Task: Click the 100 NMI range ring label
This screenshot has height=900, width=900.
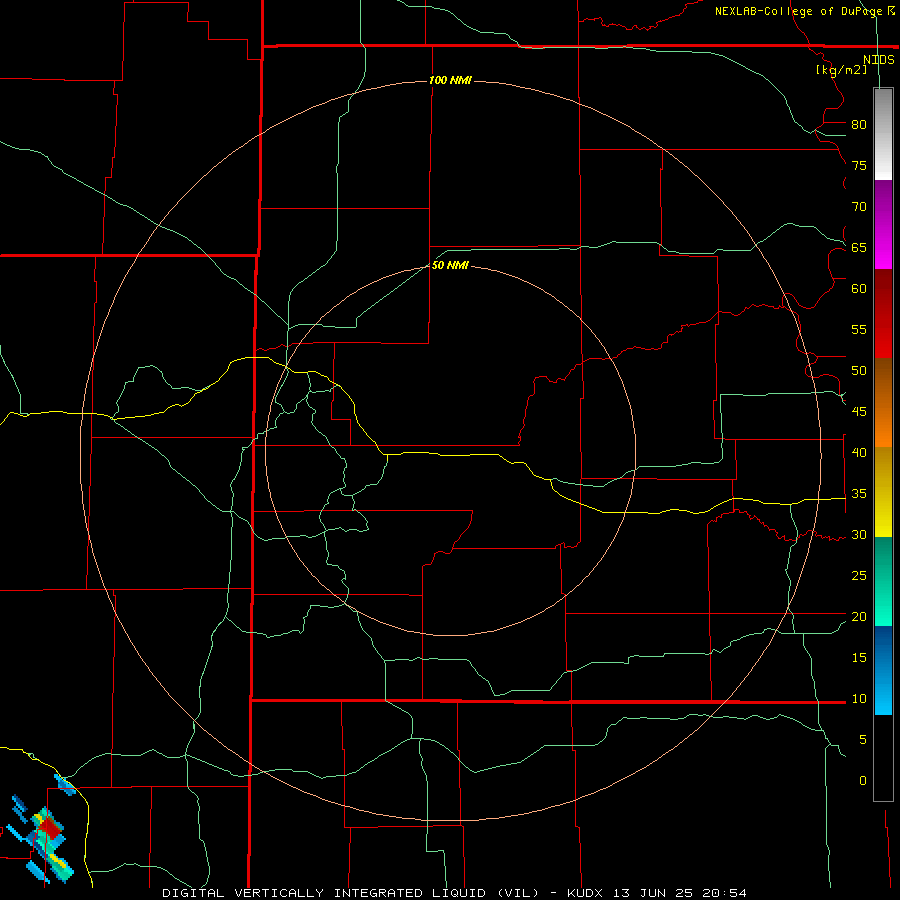Action: 450,80
